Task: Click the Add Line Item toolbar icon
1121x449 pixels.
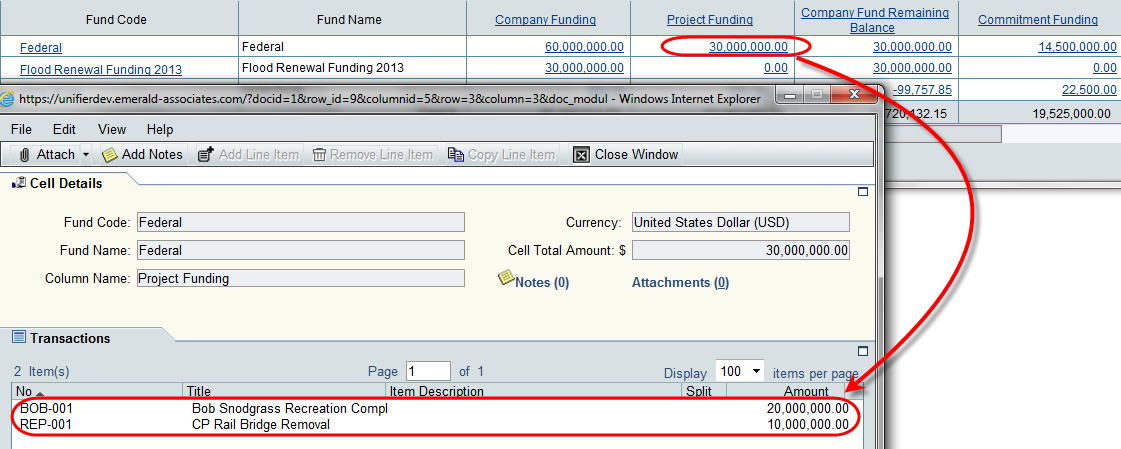Action: click(x=206, y=154)
